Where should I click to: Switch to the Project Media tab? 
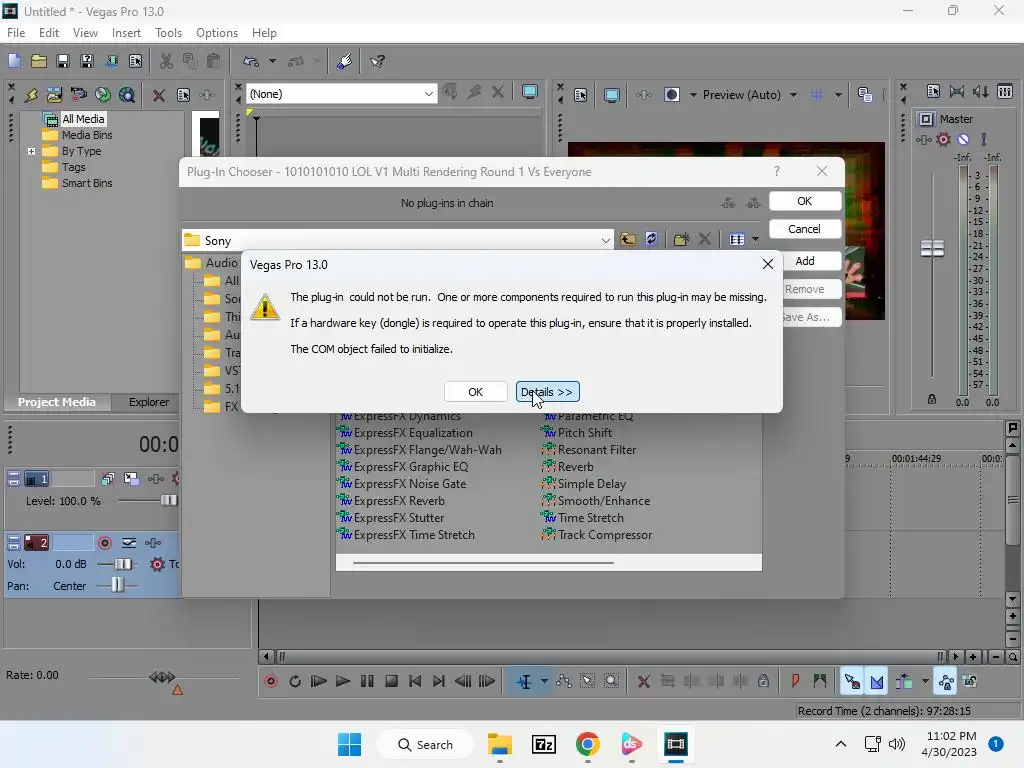coord(56,402)
